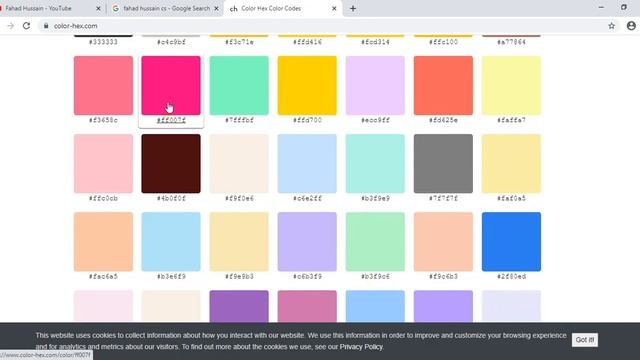Close the Fahad Hussain YouTube tab

[98, 8]
